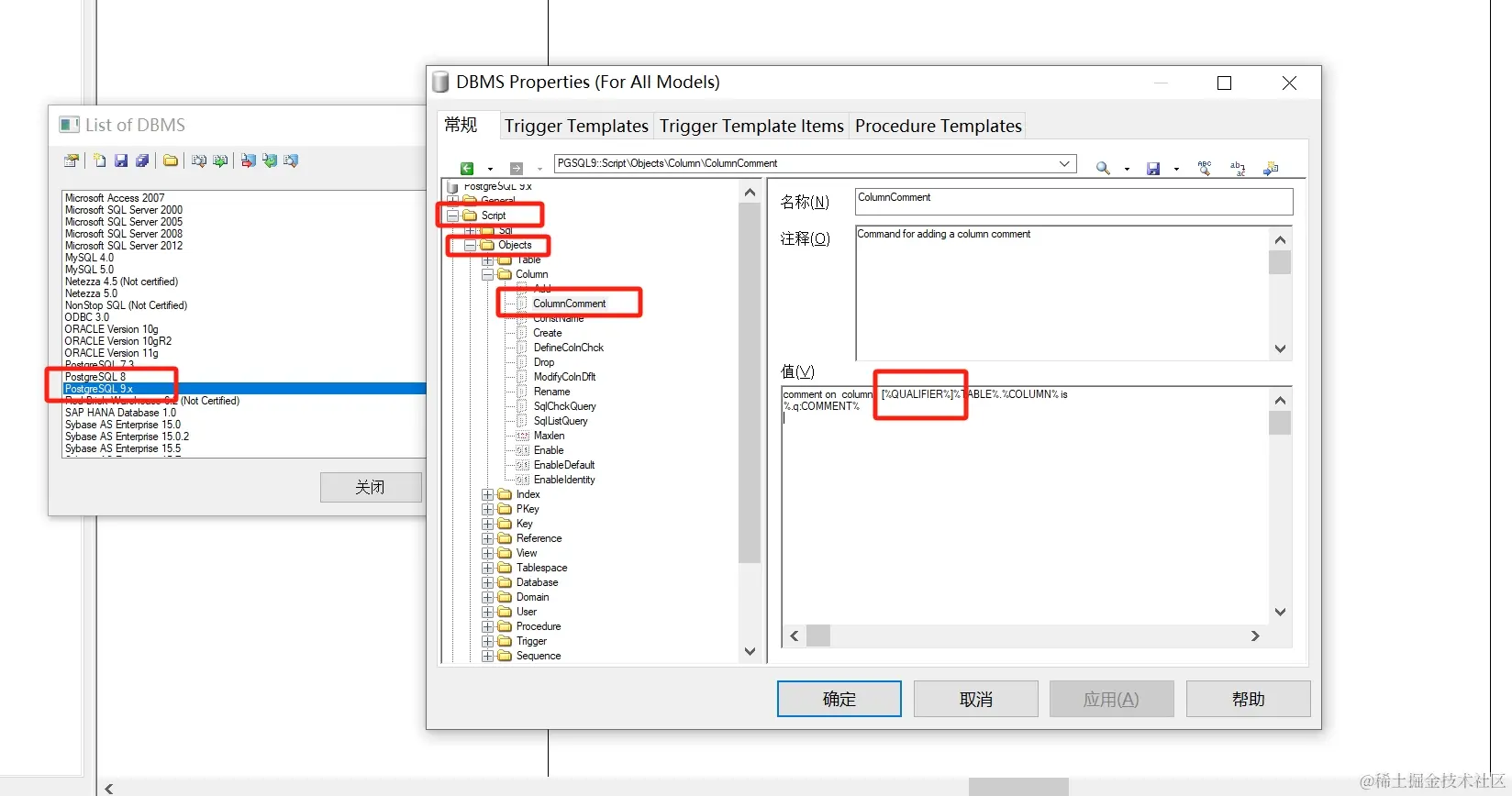Select Microsoft SQL Server 2012 in list
The image size is (1512, 796).
pyautogui.click(x=124, y=246)
